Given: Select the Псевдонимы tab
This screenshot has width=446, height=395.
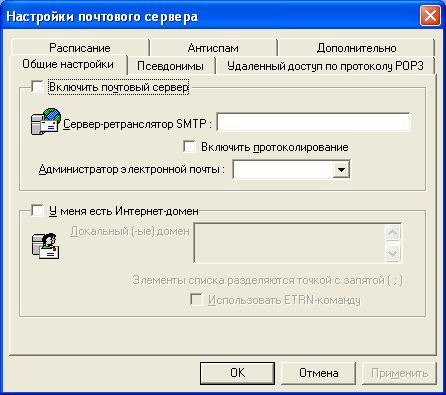Looking at the screenshot, I should [x=171, y=66].
